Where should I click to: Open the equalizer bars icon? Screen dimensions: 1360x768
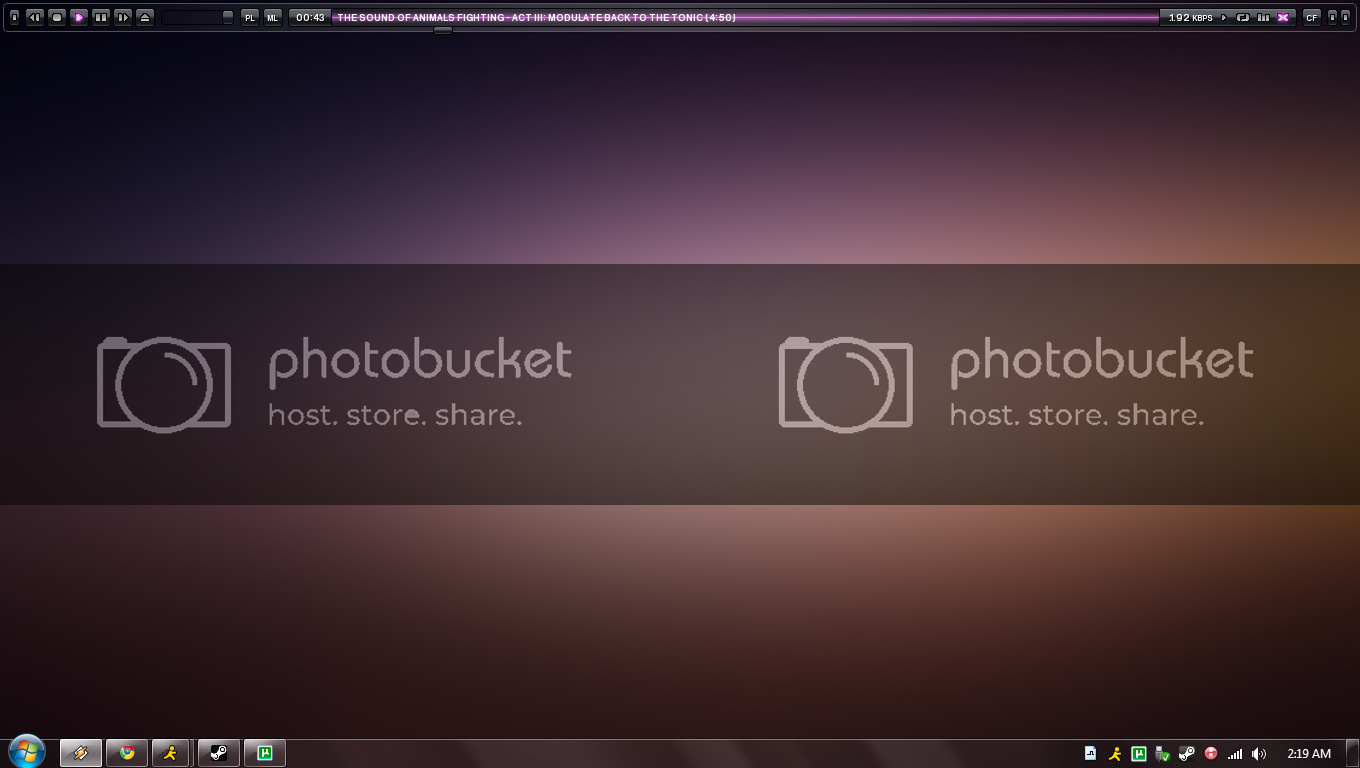(x=1263, y=17)
